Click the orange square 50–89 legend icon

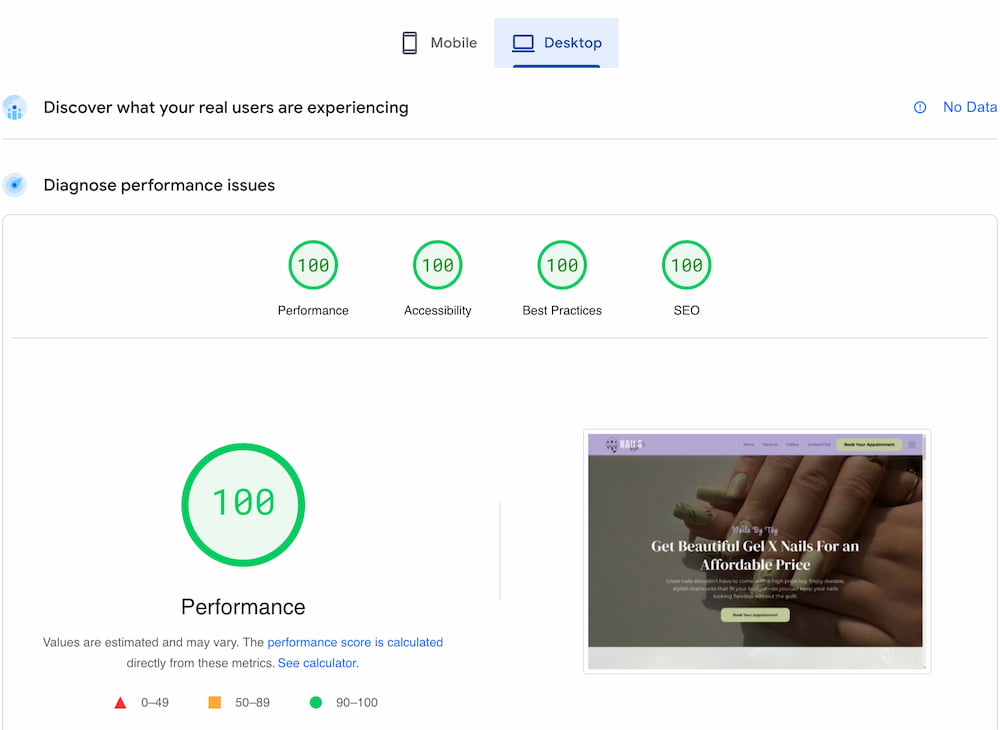click(215, 702)
